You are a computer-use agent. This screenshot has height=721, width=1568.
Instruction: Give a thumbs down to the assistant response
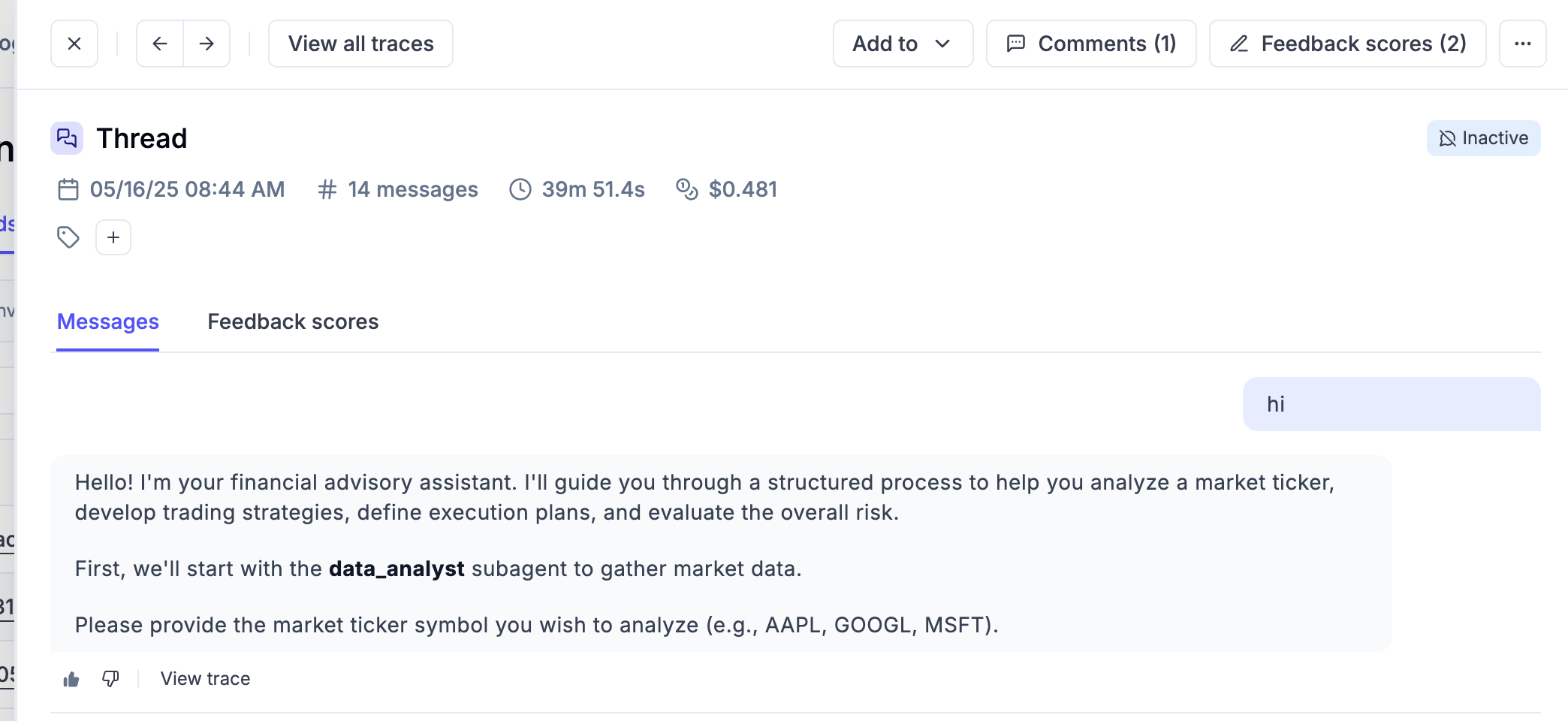pyautogui.click(x=110, y=678)
